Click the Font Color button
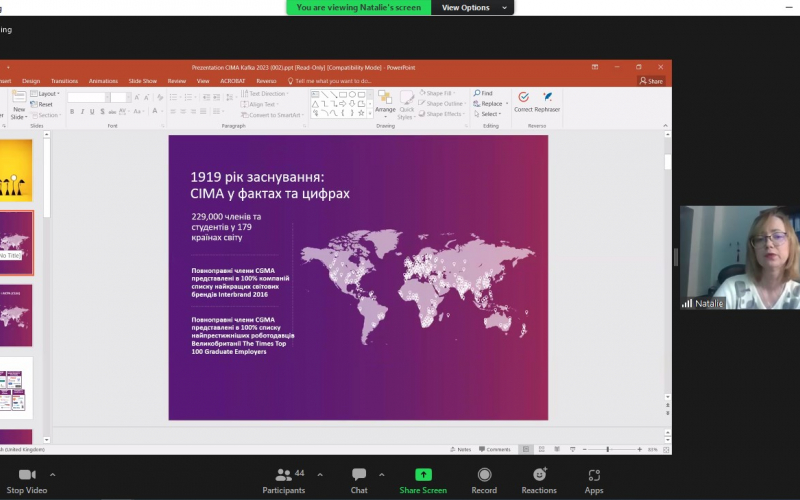800x500 pixels. click(x=155, y=111)
